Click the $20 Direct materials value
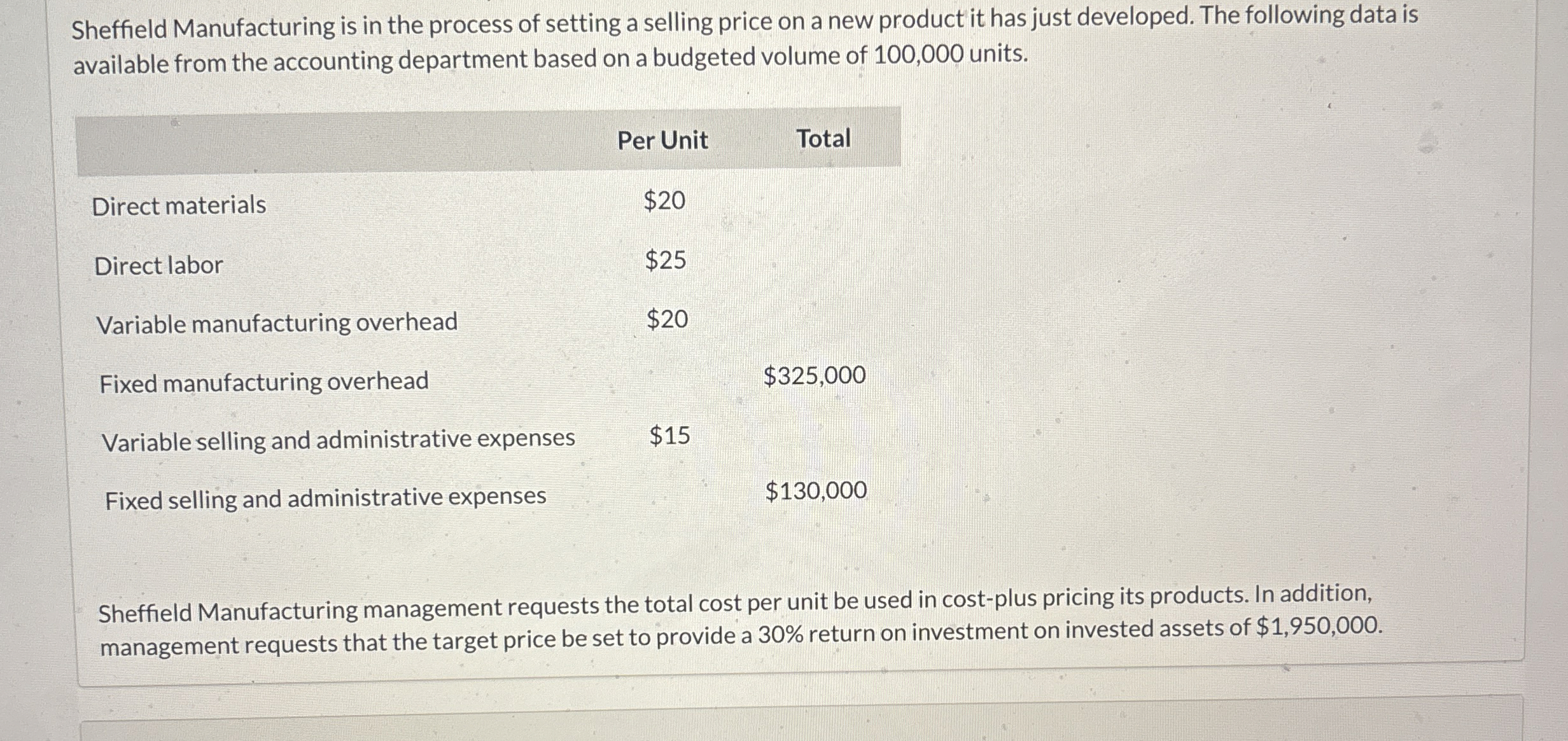 [664, 200]
